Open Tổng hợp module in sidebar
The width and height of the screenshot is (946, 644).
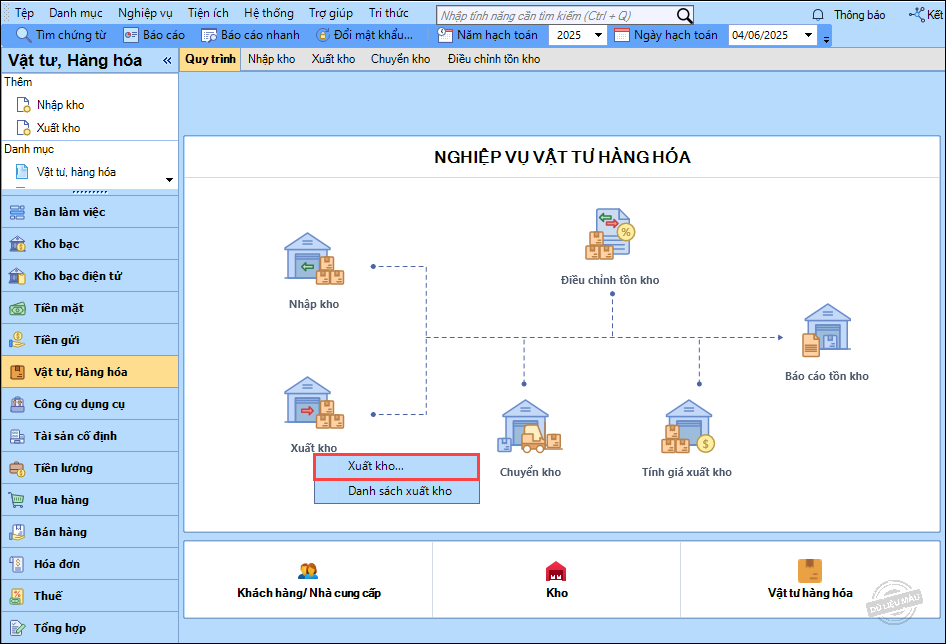(x=90, y=628)
